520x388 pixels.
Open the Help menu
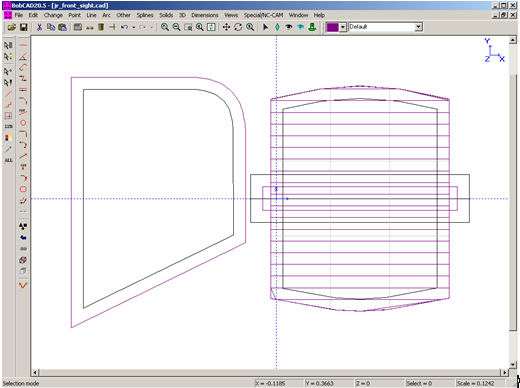pyautogui.click(x=319, y=15)
